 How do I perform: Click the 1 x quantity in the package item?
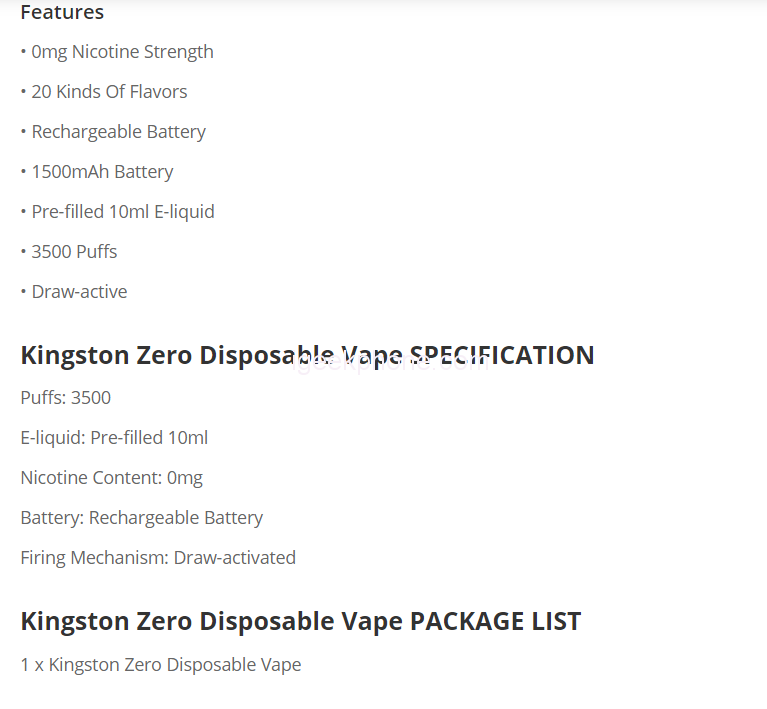click(31, 665)
